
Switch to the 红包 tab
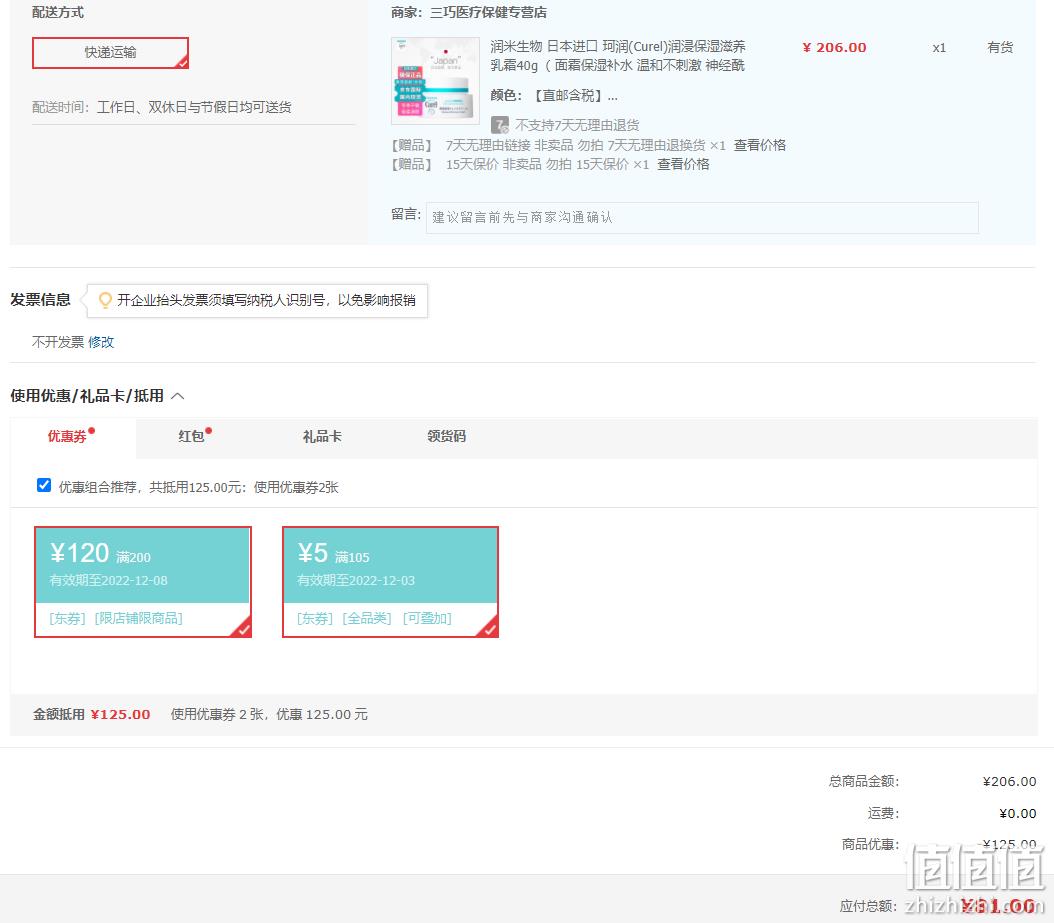(x=192, y=436)
